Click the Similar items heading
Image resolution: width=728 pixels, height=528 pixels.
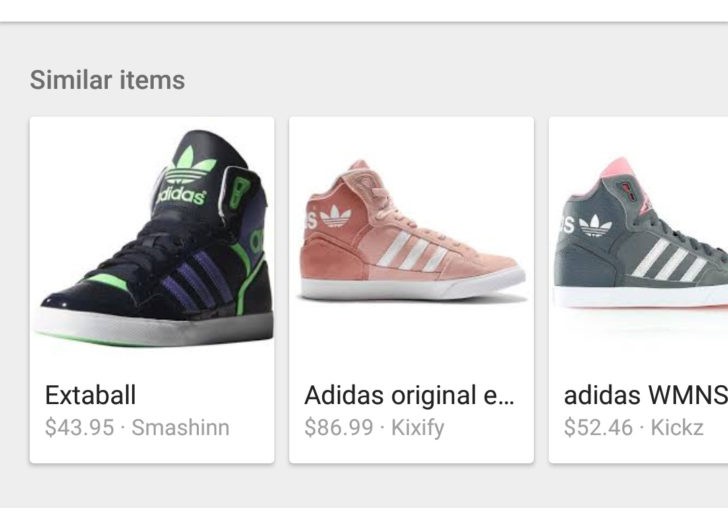point(107,80)
